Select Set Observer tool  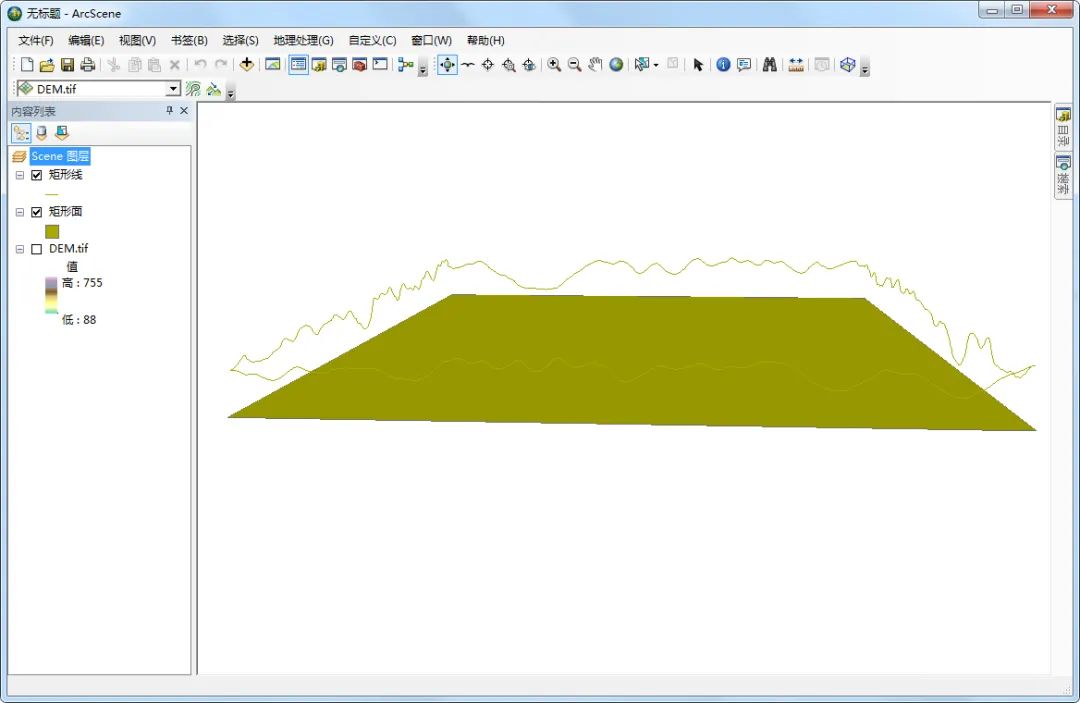(529, 65)
